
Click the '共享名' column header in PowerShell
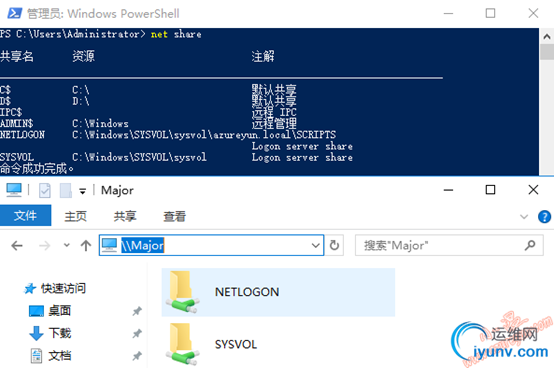[x=17, y=56]
